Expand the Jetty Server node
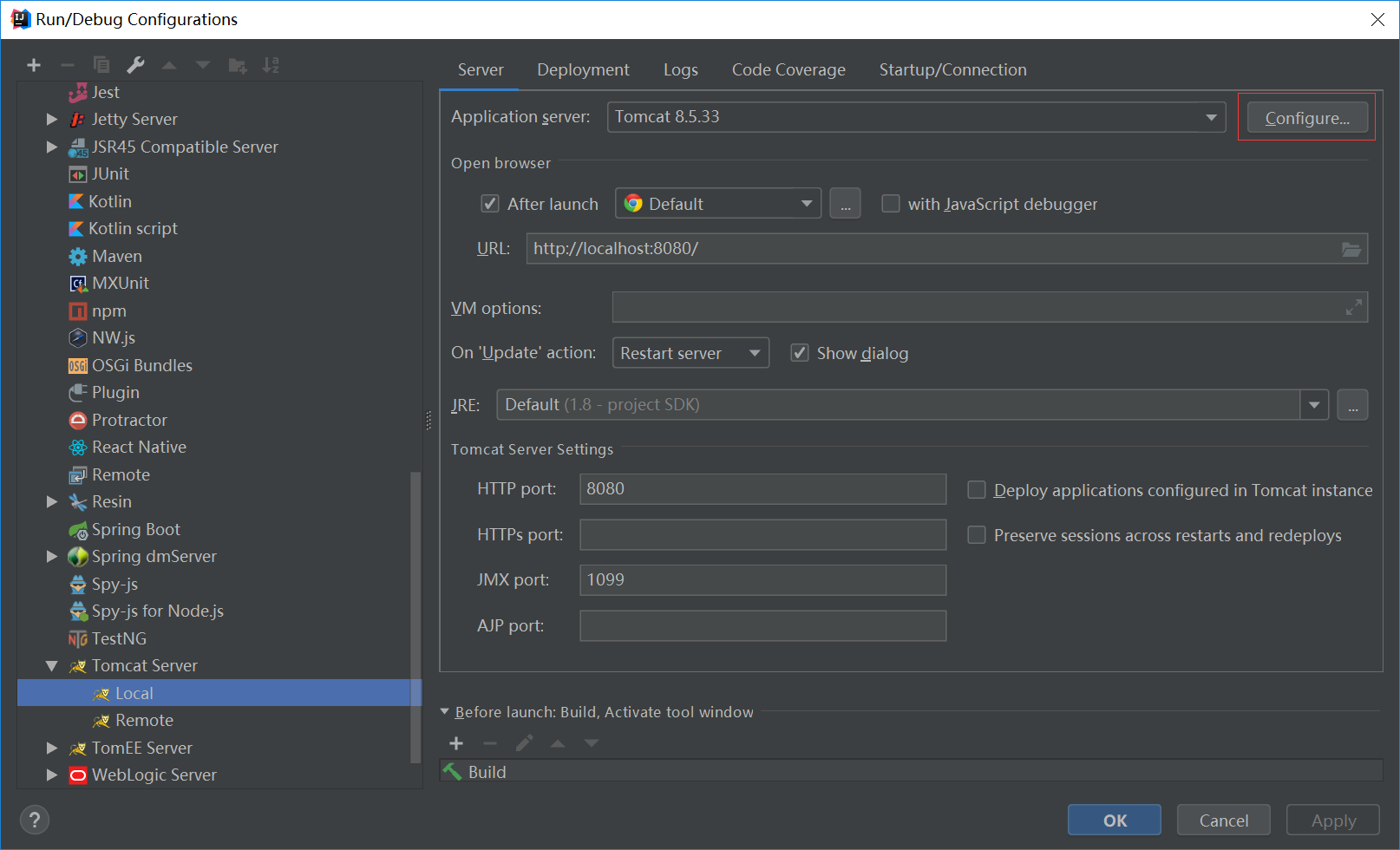The height and width of the screenshot is (850, 1400). (x=52, y=119)
